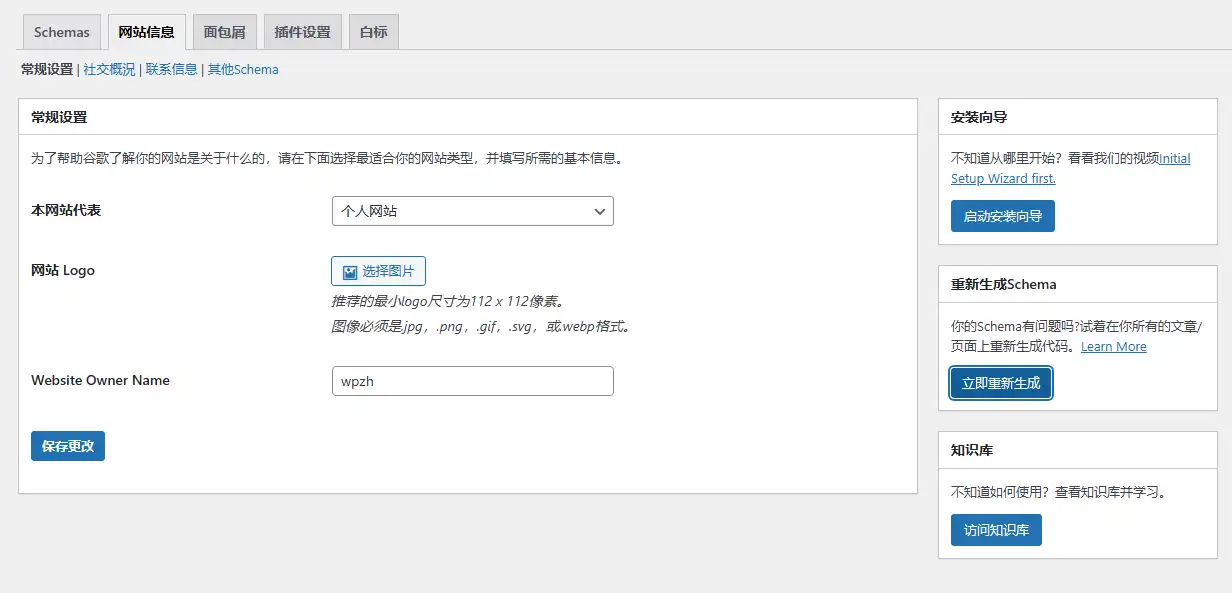Click 立即重新生成 to regenerate schema
This screenshot has width=1232, height=593.
(x=1000, y=383)
